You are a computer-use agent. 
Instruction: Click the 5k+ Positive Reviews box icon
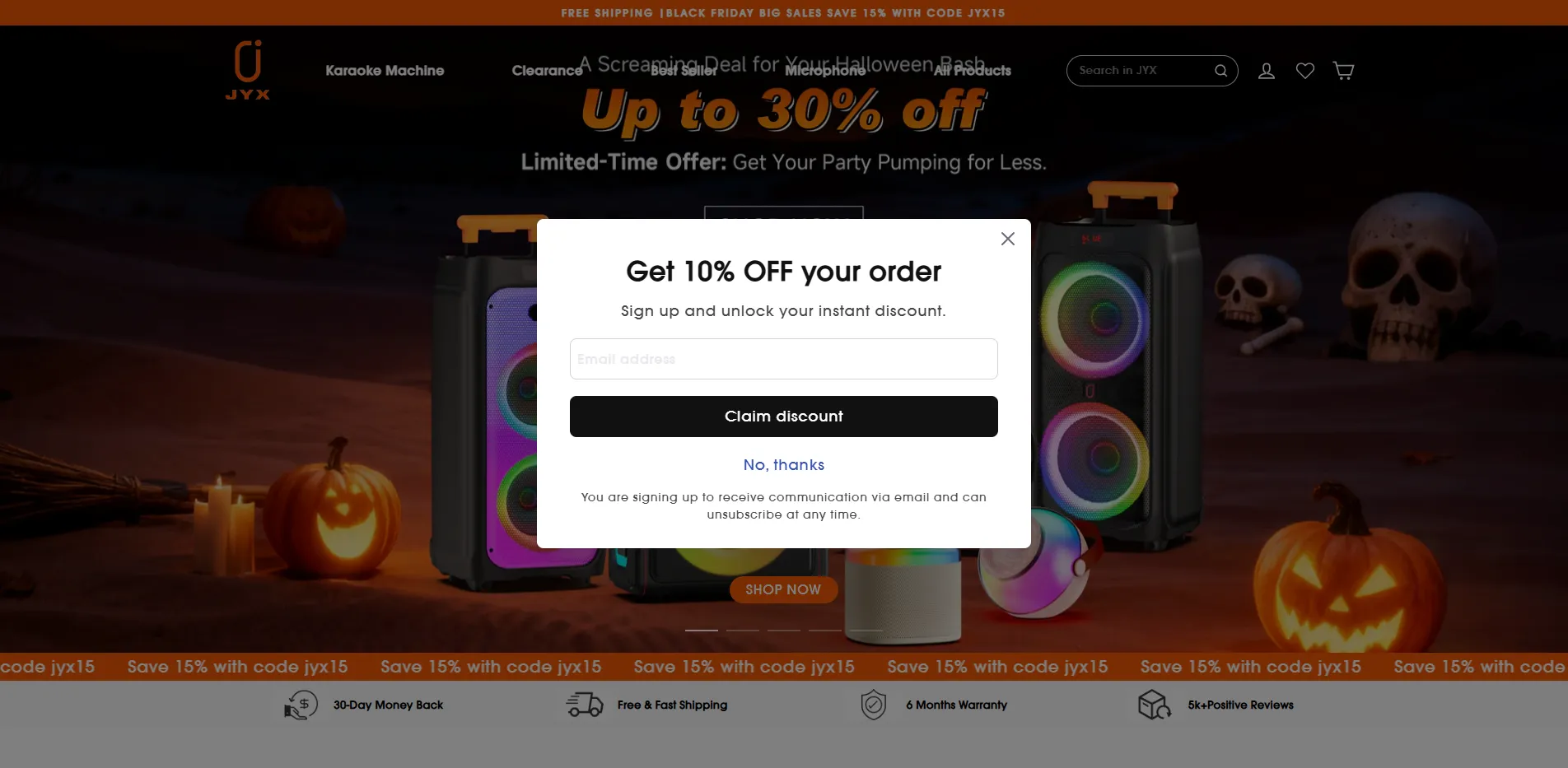pyautogui.click(x=1155, y=705)
